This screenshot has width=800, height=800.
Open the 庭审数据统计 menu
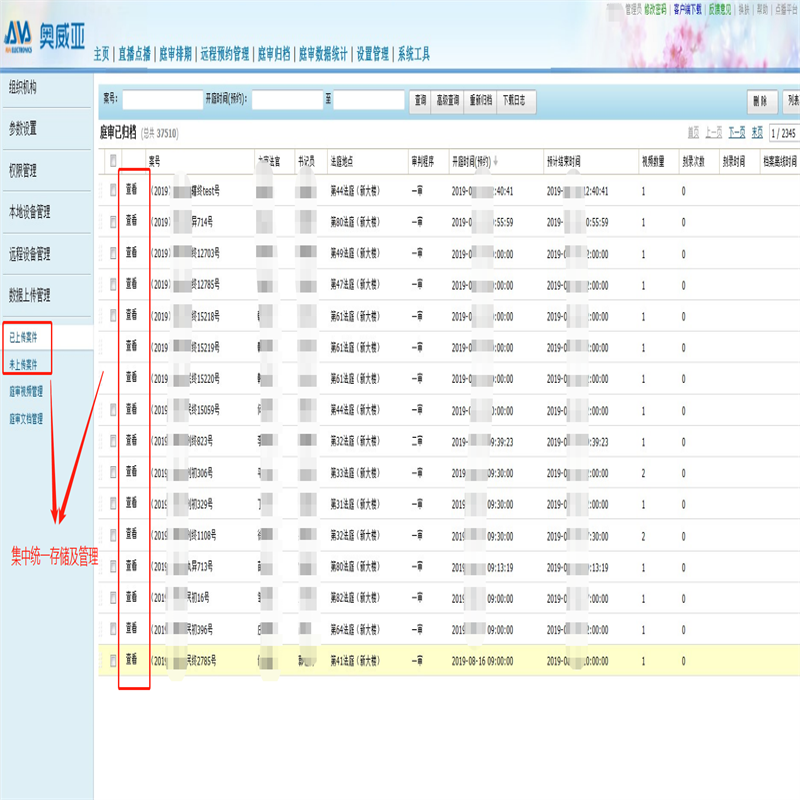[323, 54]
